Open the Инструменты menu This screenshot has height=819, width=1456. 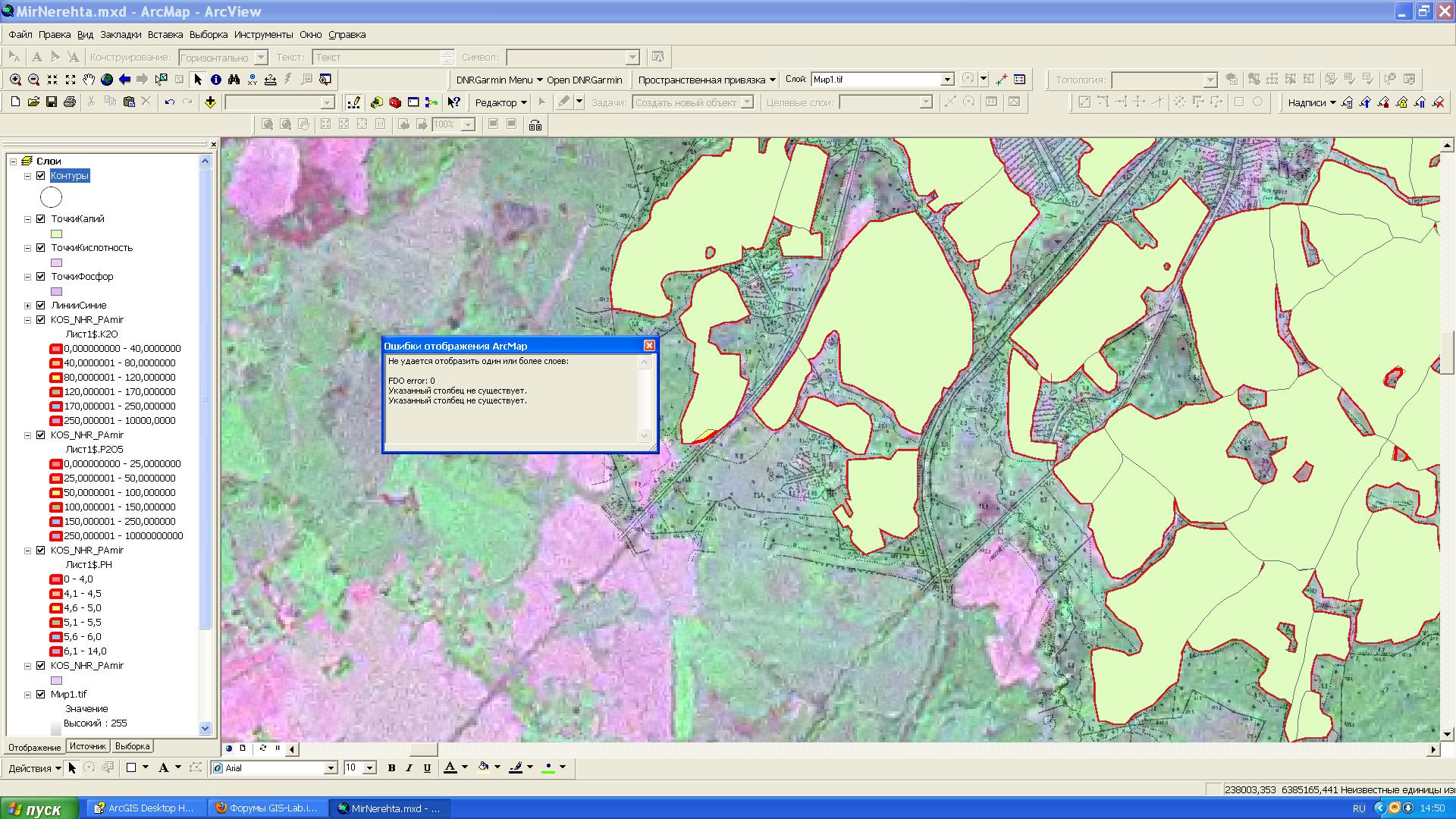coord(263,35)
